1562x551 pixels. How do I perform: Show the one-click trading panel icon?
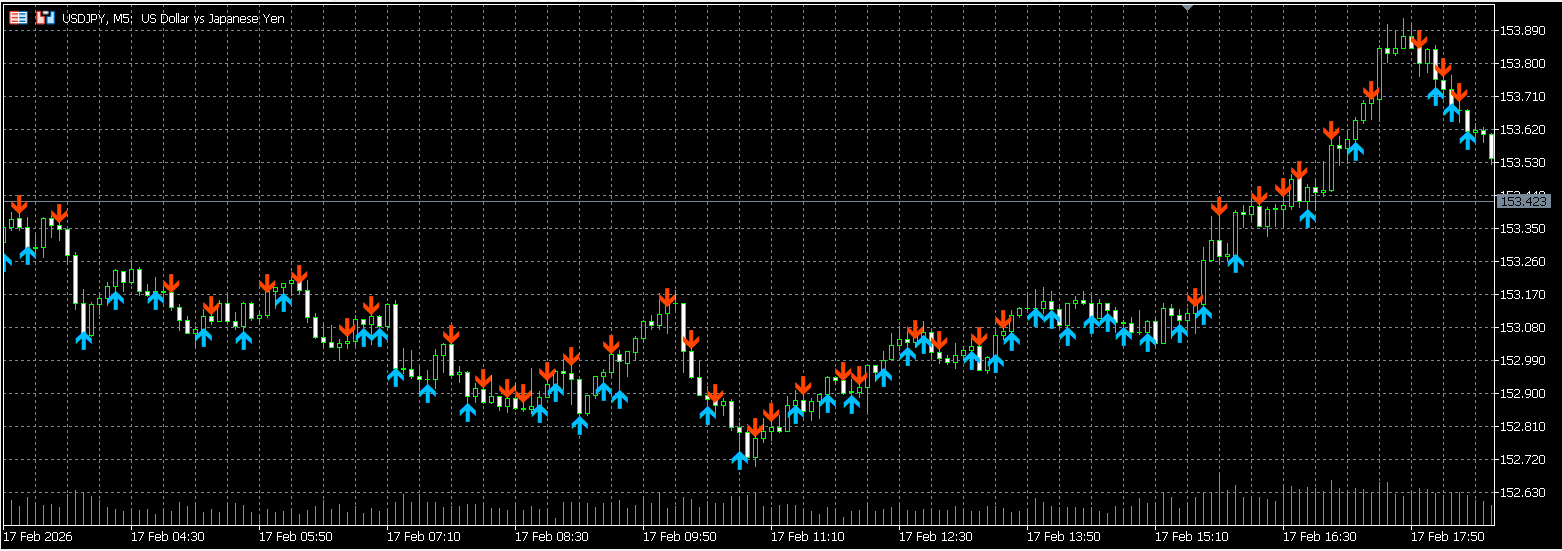[44, 18]
